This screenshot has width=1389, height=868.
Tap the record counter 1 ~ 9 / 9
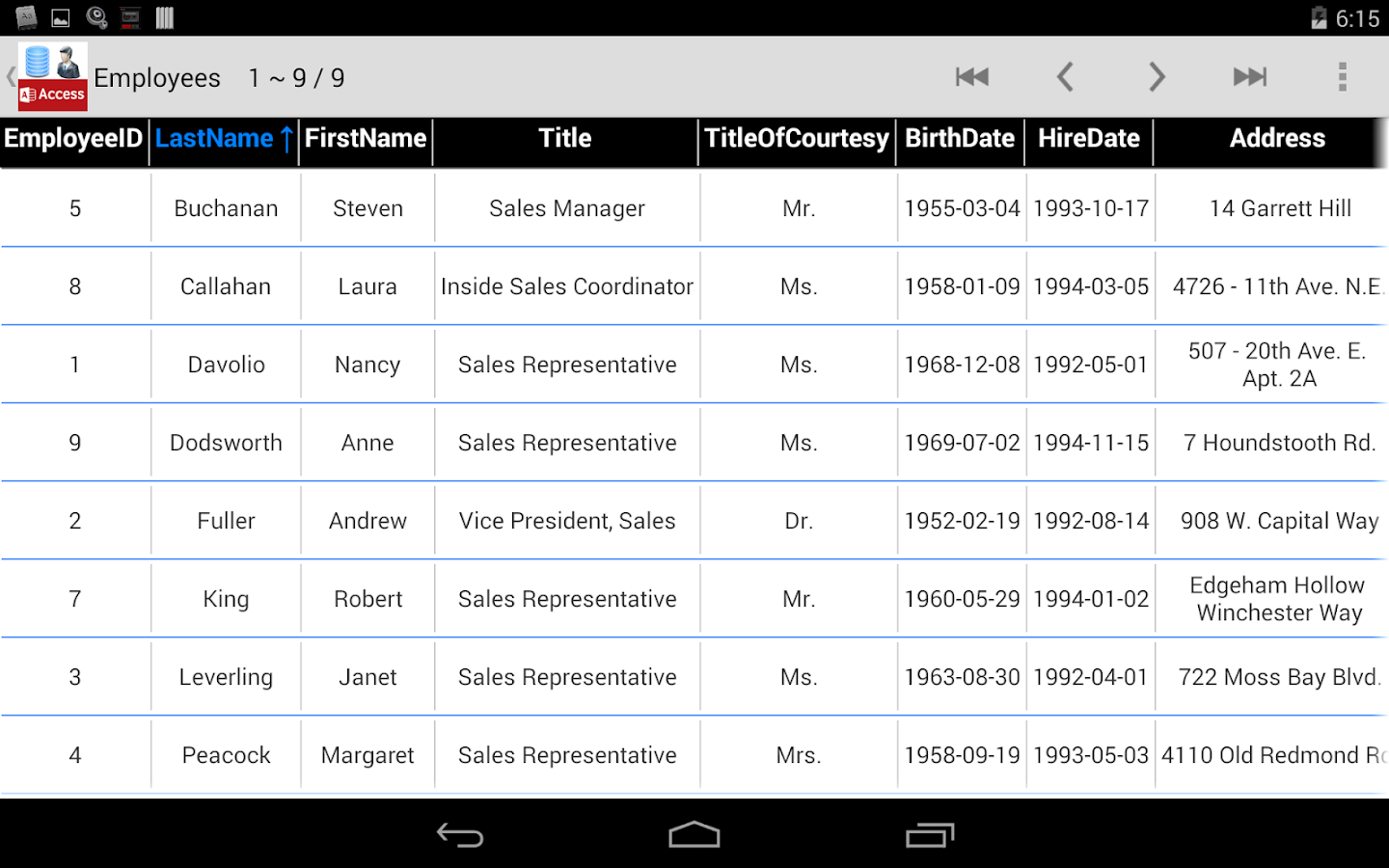click(x=296, y=77)
